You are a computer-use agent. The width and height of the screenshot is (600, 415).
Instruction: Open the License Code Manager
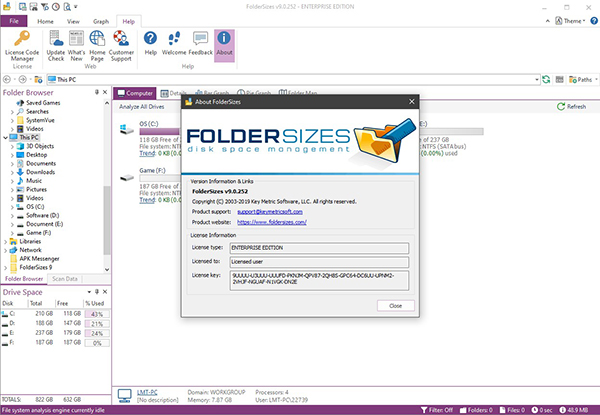click(22, 46)
